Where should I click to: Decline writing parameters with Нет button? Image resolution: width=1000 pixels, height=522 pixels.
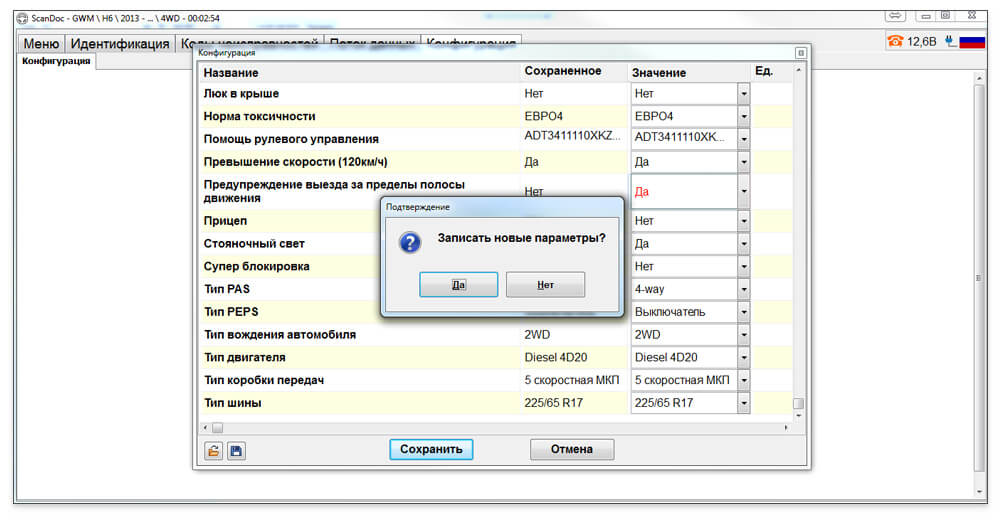pos(545,285)
